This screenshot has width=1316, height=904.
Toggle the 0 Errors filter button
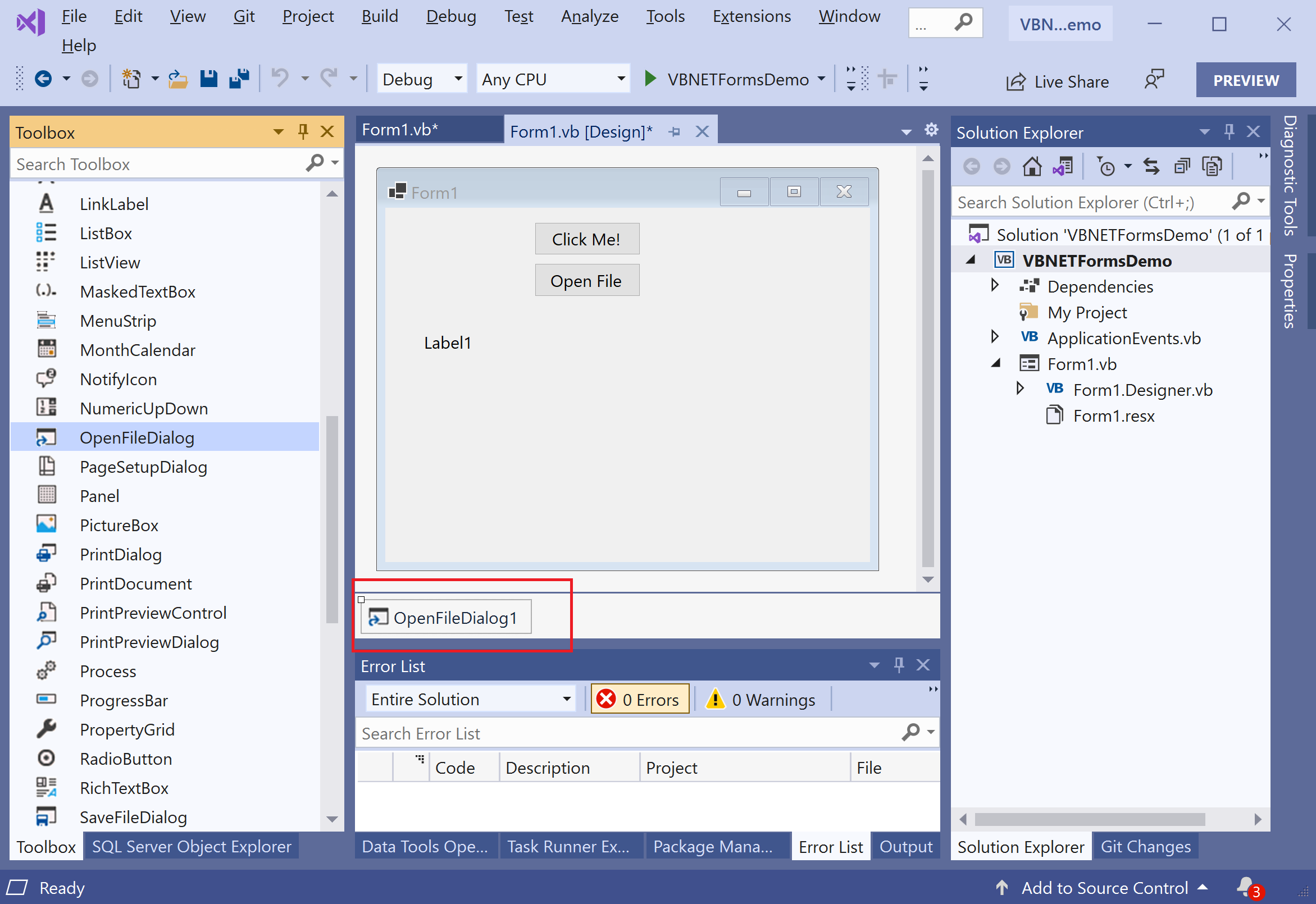click(640, 699)
